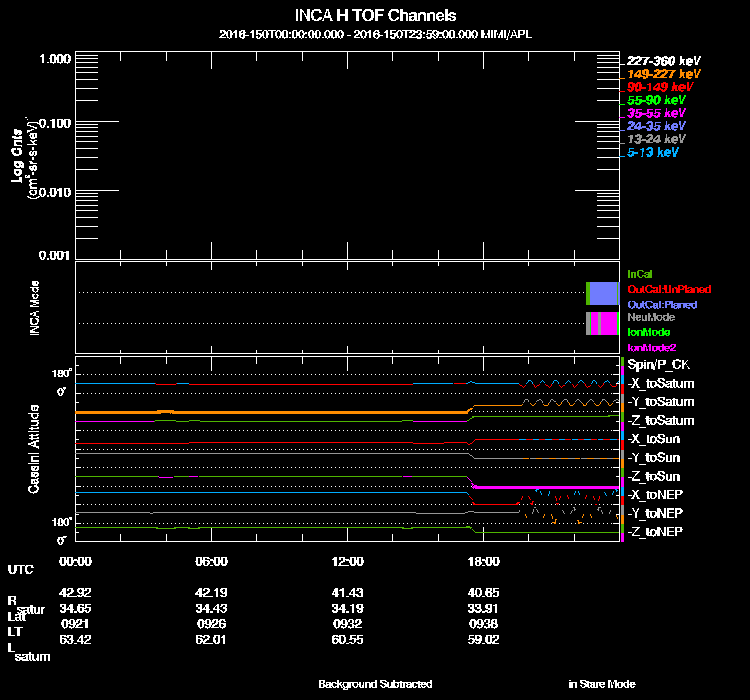Click the red 90-149 keV legend entry
The height and width of the screenshot is (700, 750).
pos(658,87)
